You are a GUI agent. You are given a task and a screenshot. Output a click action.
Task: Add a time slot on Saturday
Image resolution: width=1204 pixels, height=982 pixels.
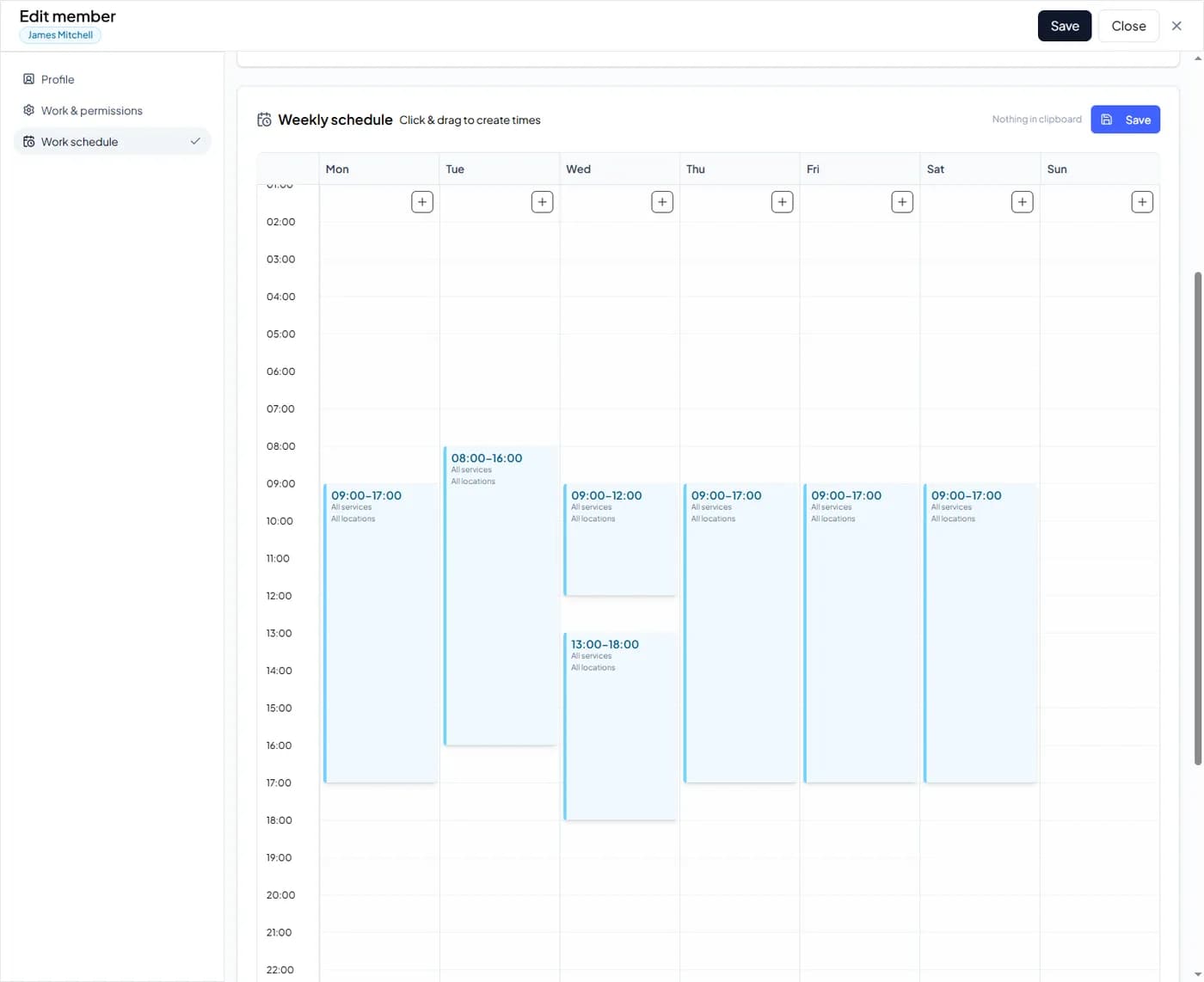point(1022,201)
